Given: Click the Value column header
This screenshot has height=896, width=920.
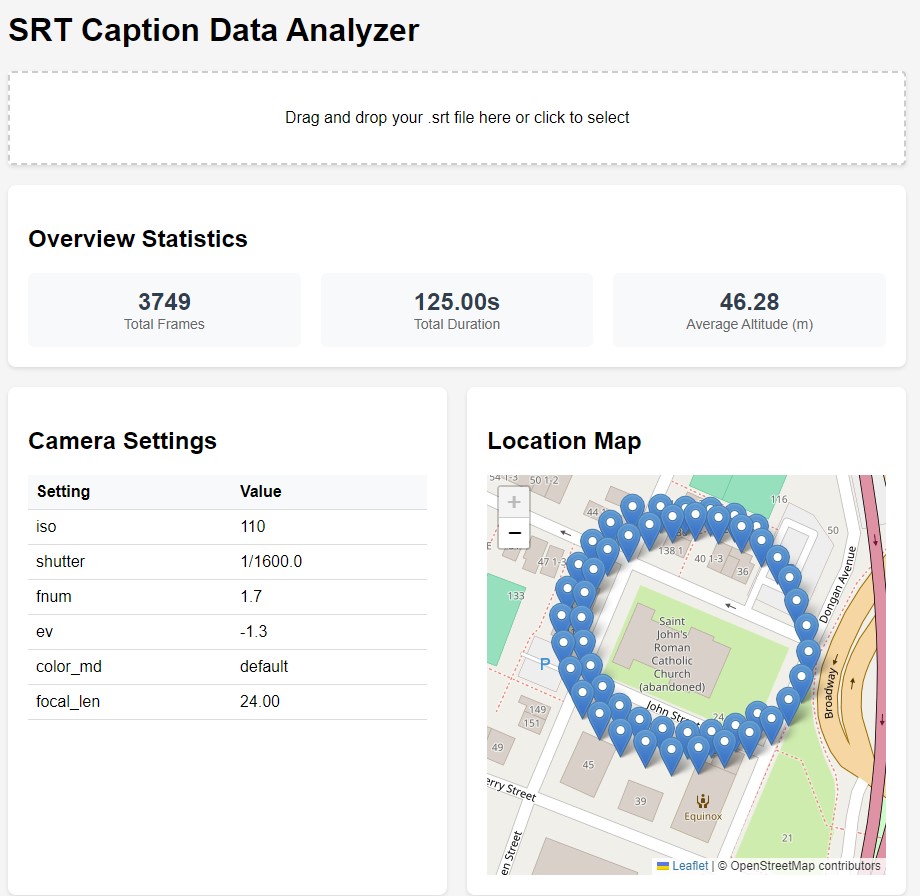Looking at the screenshot, I should (x=260, y=491).
